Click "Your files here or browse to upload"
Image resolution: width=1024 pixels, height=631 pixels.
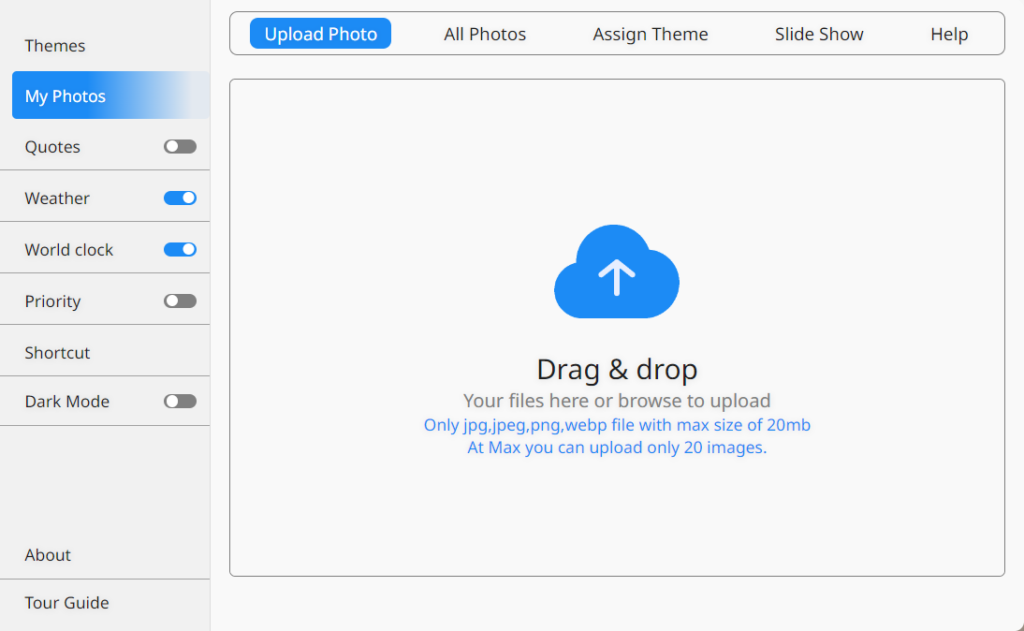coord(617,401)
